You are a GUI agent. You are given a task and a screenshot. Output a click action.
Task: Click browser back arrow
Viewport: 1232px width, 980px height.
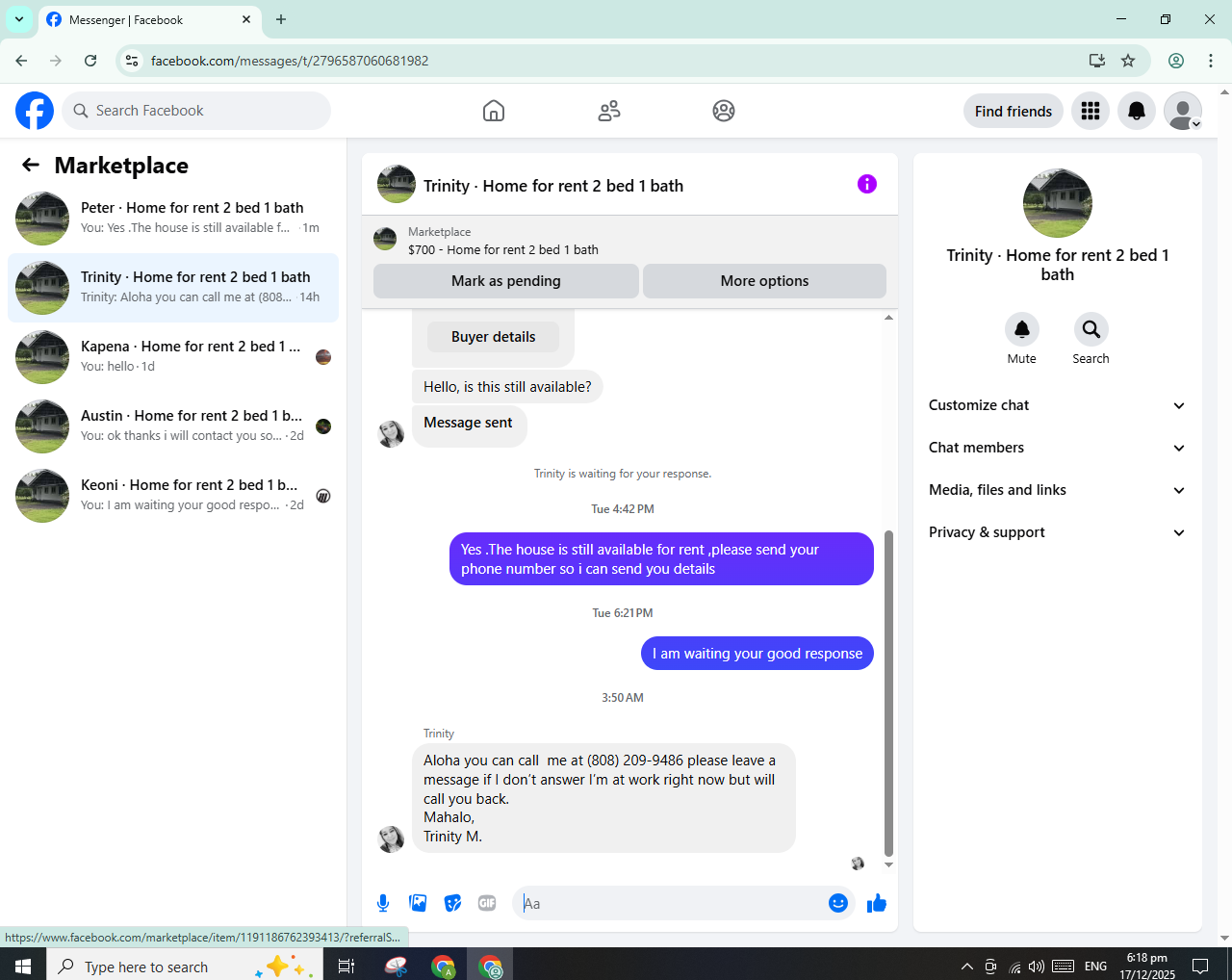click(21, 61)
